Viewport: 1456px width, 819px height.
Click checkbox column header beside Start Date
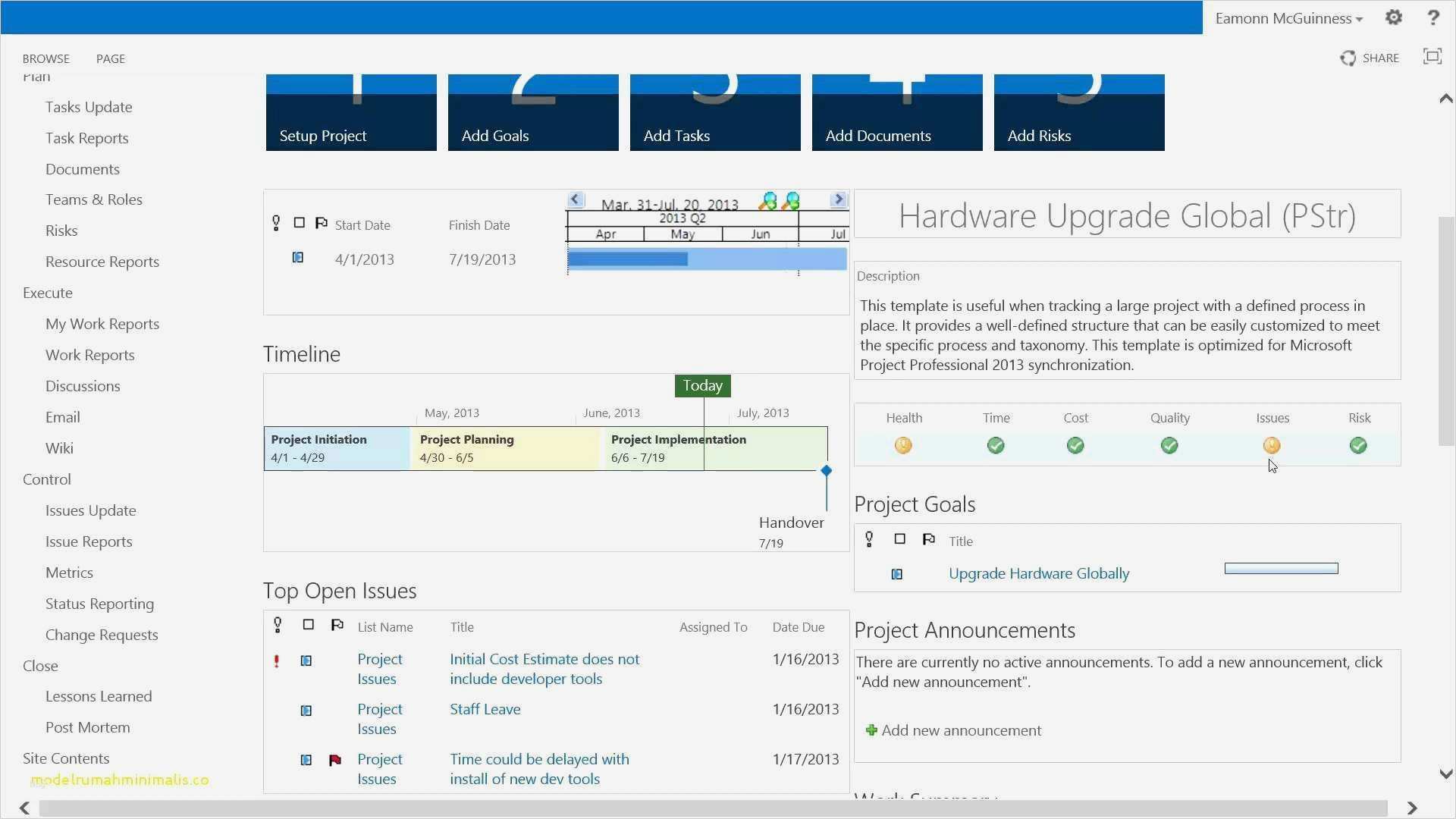coord(300,223)
